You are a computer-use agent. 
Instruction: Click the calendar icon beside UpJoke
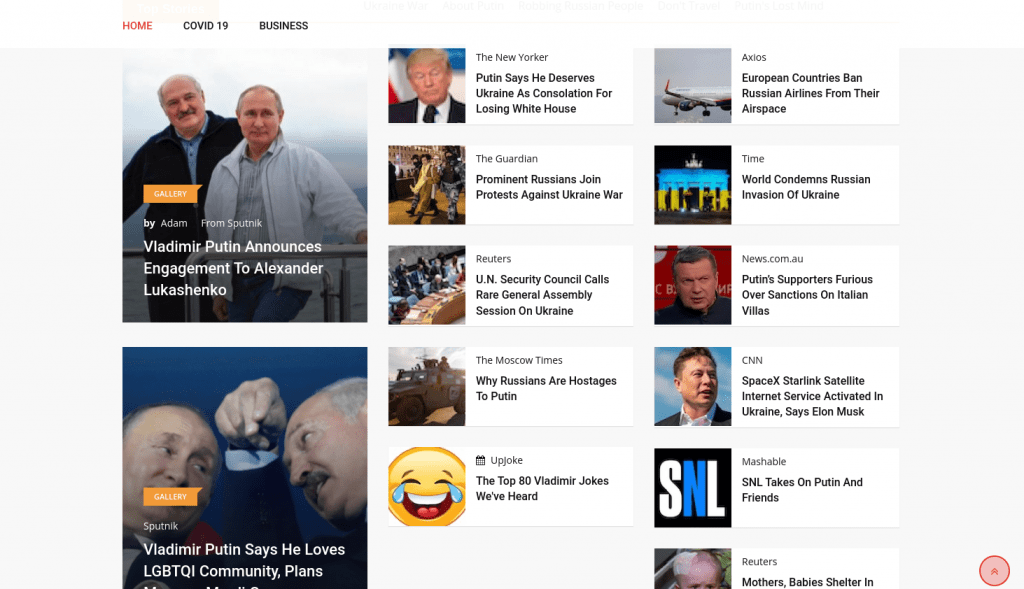click(x=481, y=460)
